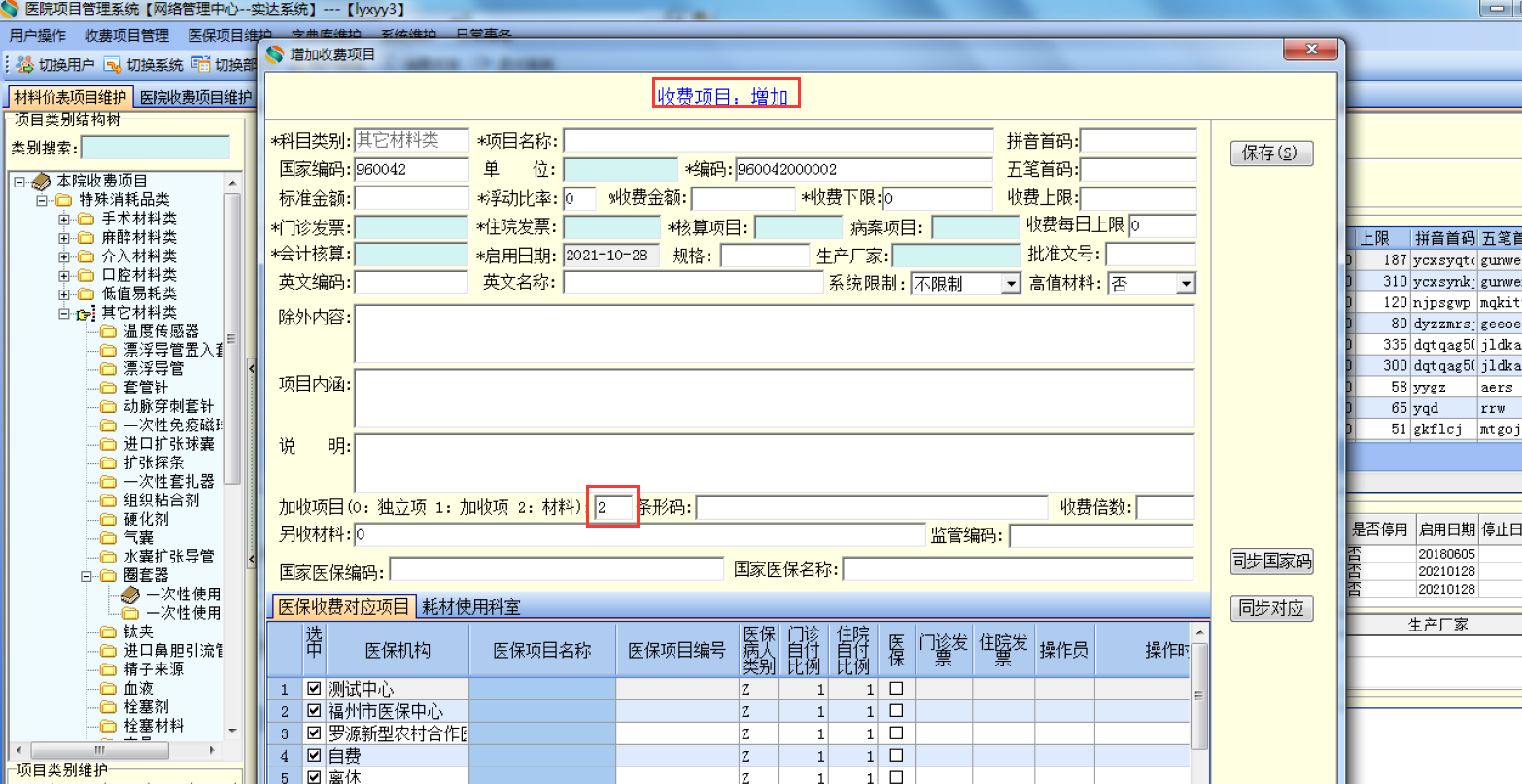Click the folder icon beside 气囊
Image resolution: width=1522 pixels, height=784 pixels.
tap(108, 537)
